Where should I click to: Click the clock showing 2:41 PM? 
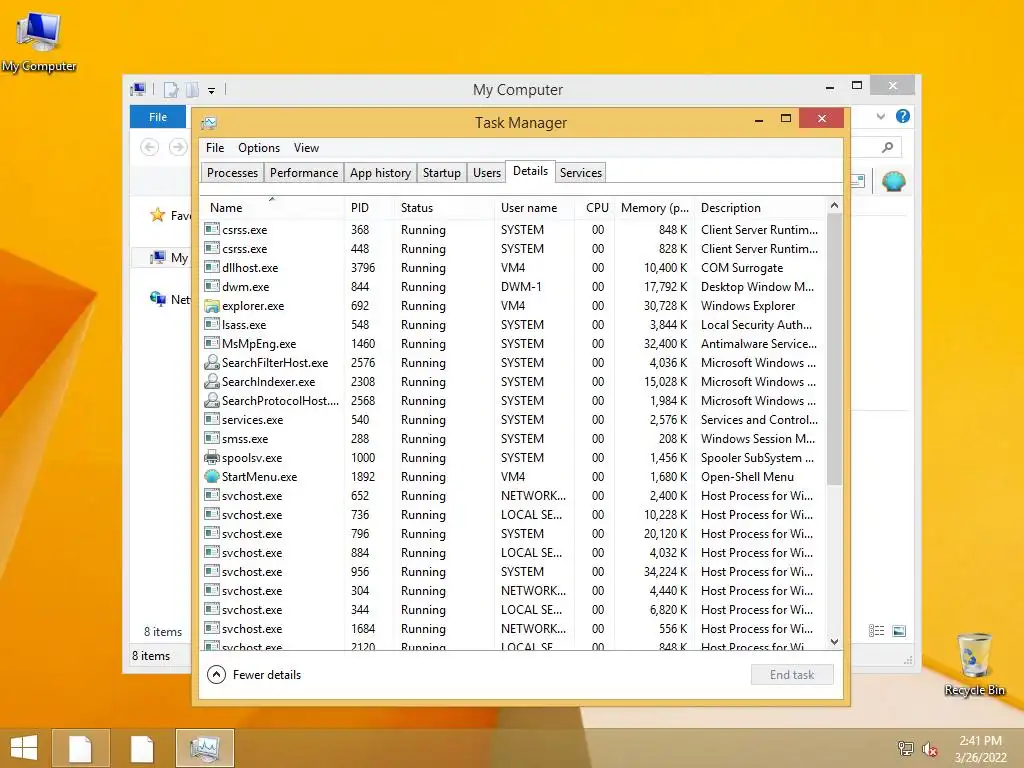[x=980, y=741]
